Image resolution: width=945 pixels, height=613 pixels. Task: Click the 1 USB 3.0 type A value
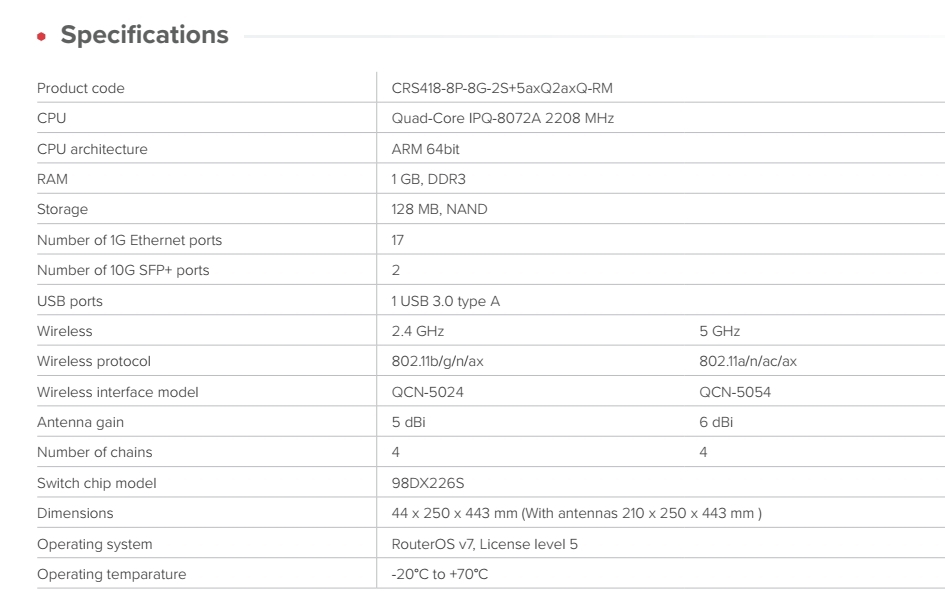(x=445, y=301)
